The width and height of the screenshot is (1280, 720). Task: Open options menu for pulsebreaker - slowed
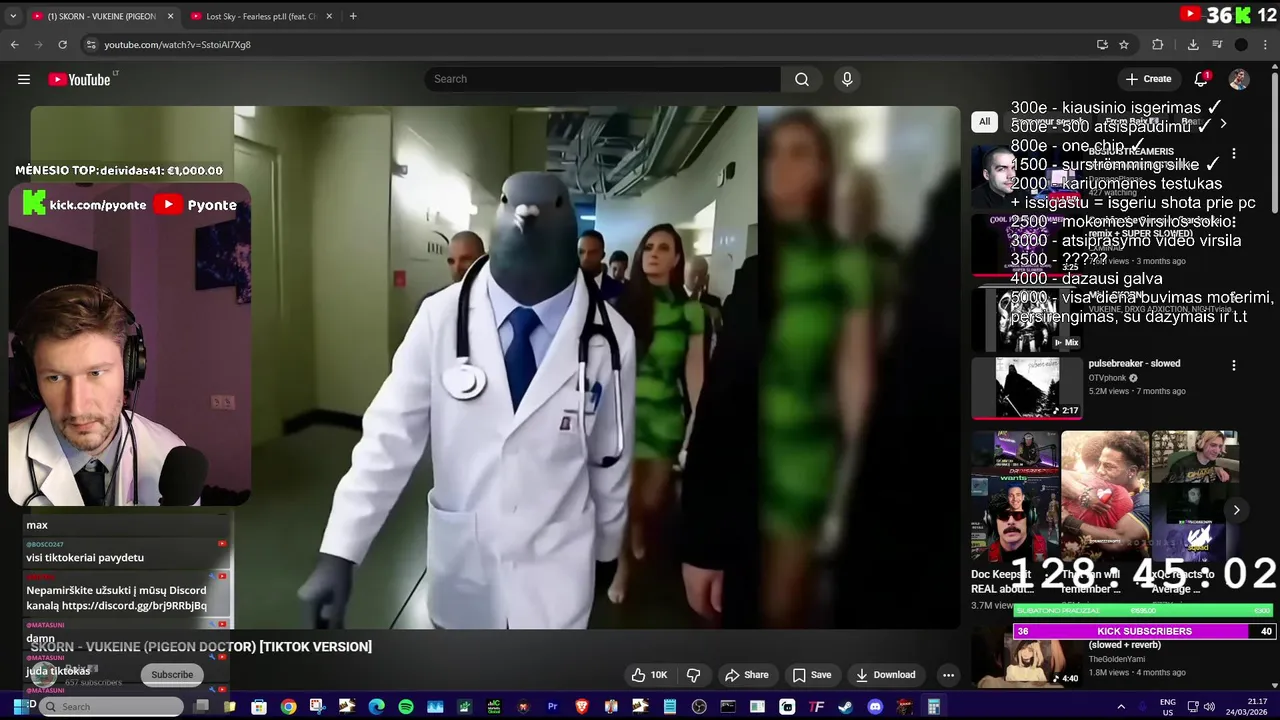[1233, 366]
